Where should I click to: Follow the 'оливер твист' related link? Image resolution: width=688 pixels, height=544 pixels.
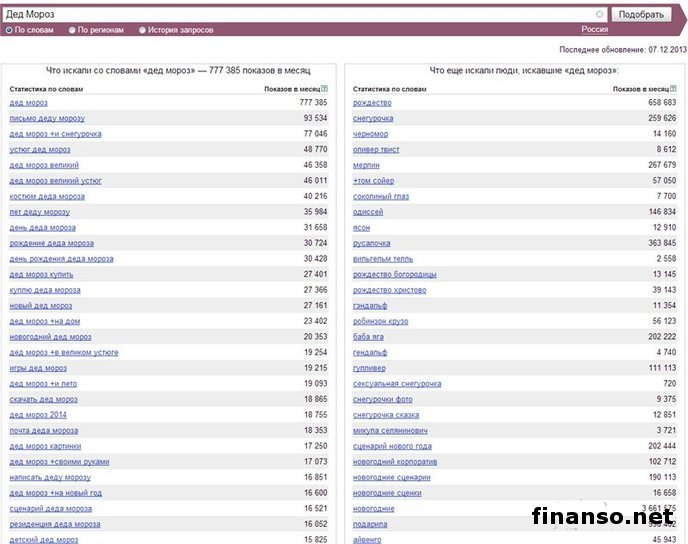(378, 149)
